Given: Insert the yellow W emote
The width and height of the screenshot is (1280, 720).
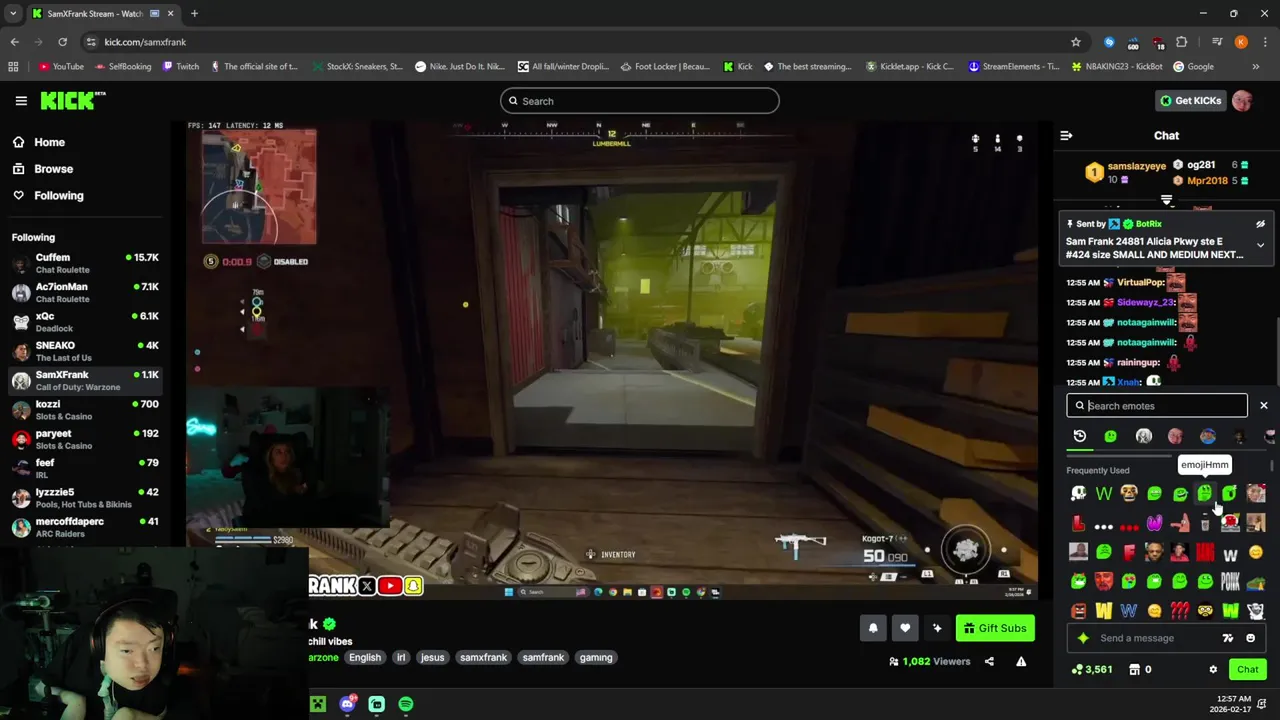Looking at the screenshot, I should (x=1103, y=611).
